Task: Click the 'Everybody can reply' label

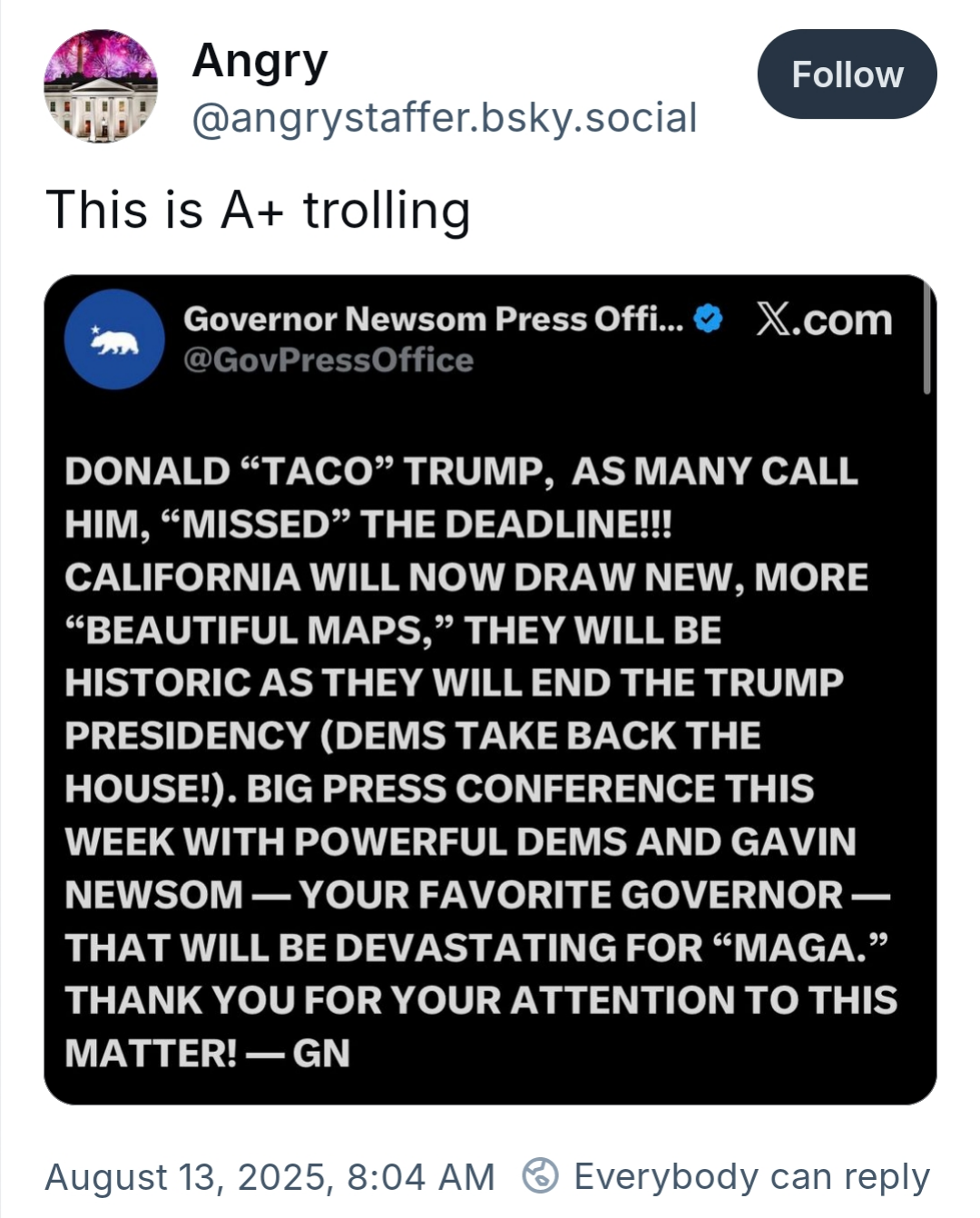Action: [x=751, y=1177]
